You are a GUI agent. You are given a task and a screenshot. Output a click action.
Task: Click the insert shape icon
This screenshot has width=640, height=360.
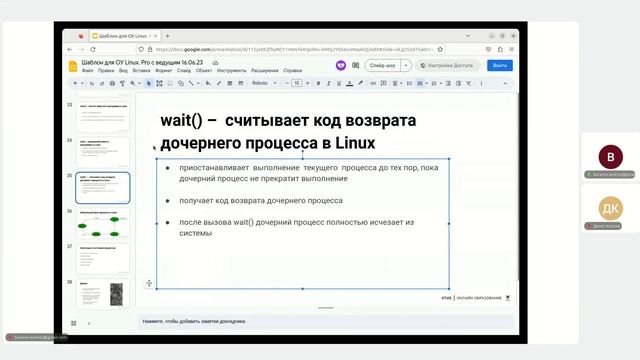(180, 83)
